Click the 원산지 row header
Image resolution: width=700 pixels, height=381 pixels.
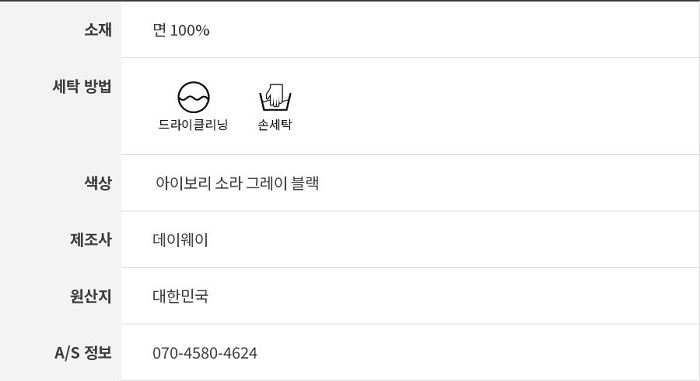(91, 296)
